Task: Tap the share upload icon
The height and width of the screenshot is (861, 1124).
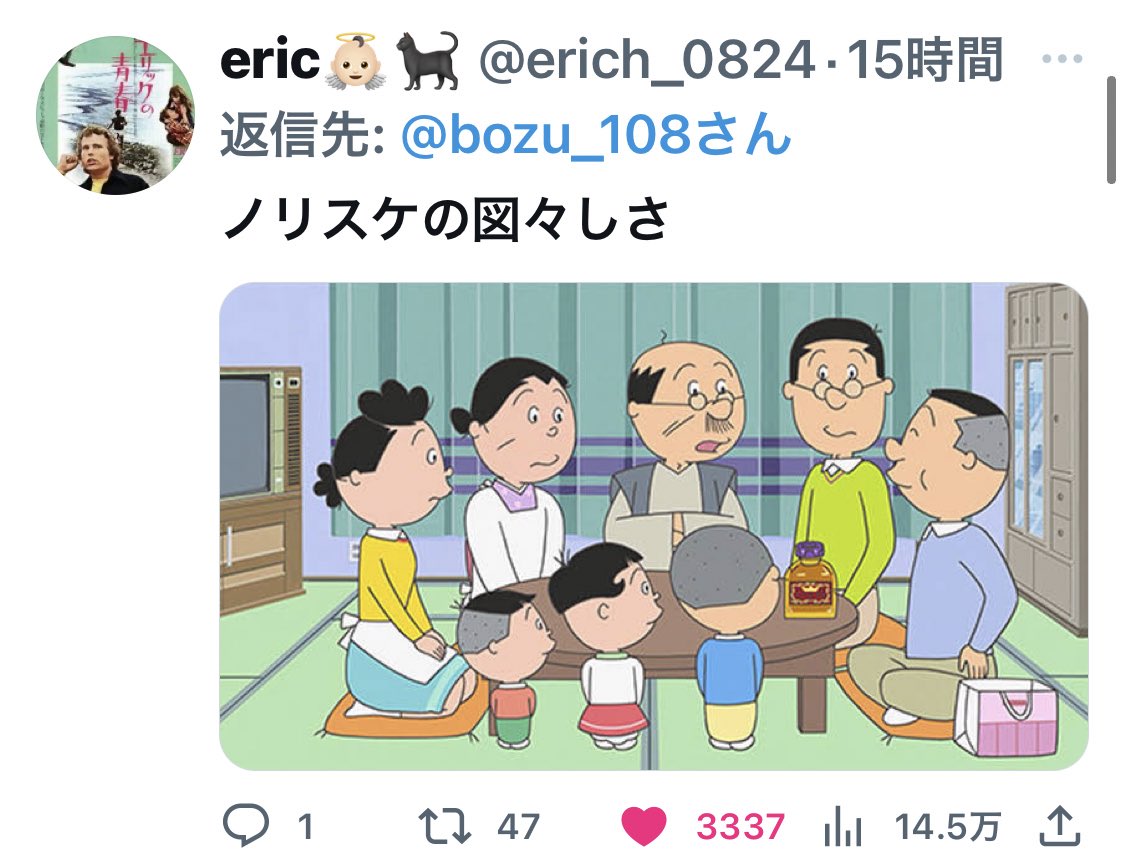Action: coord(1060,826)
